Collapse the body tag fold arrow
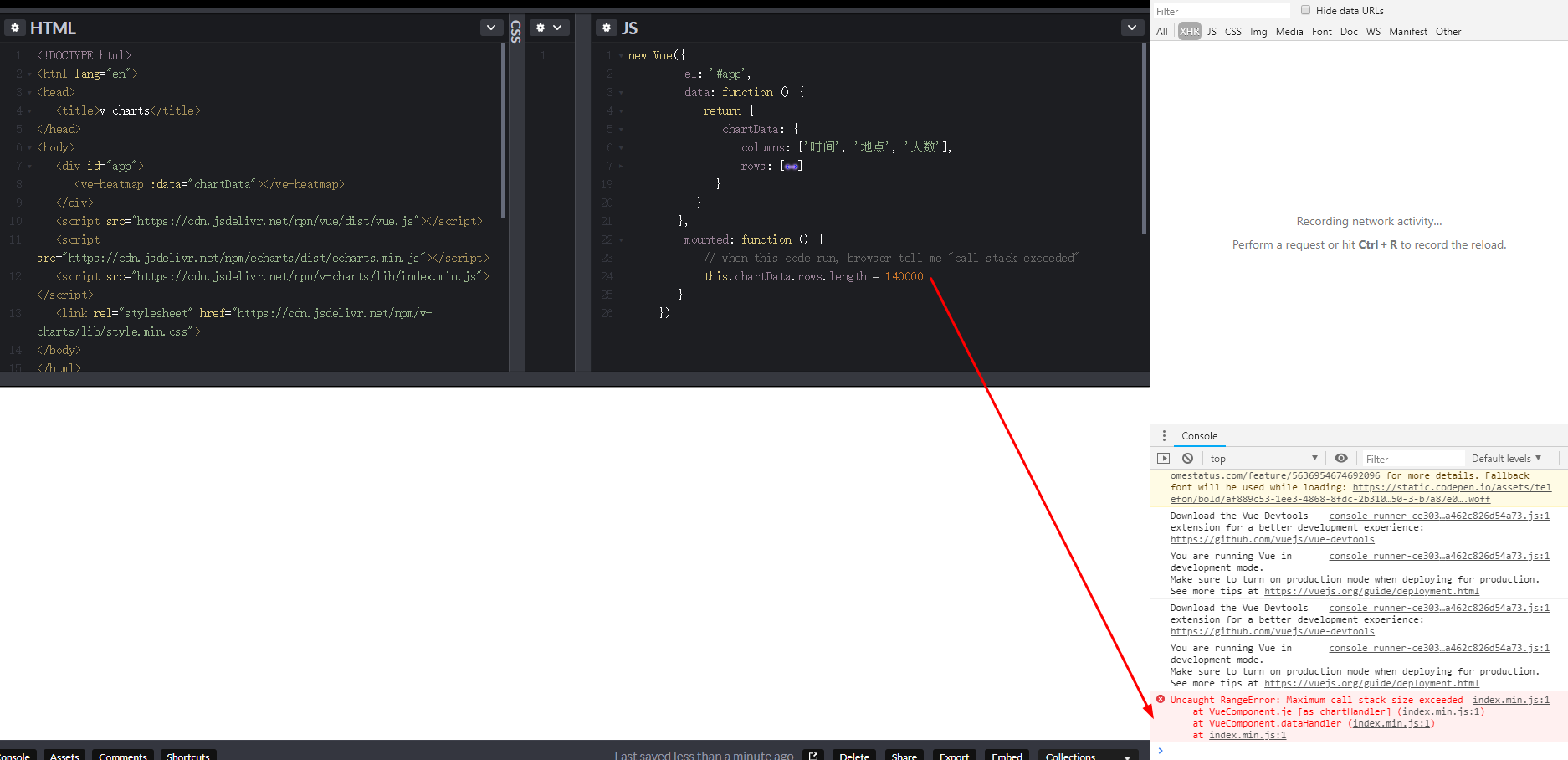 [30, 148]
